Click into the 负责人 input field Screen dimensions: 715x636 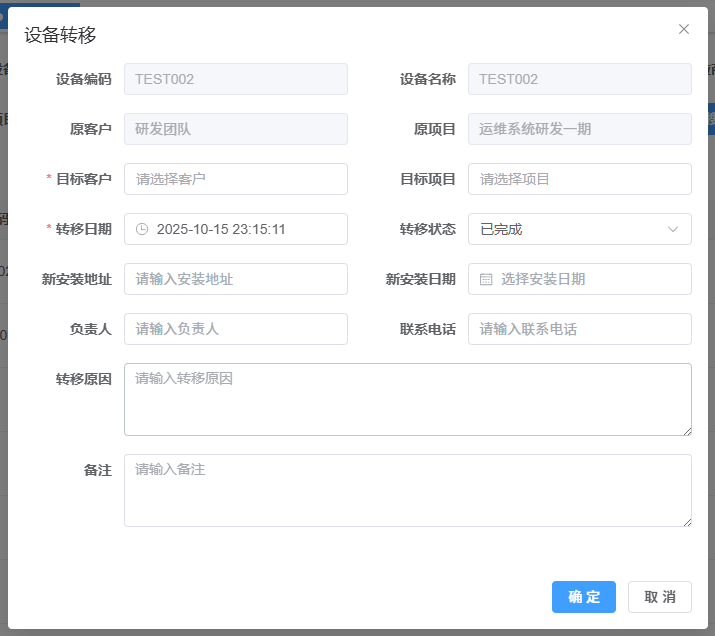tap(235, 329)
